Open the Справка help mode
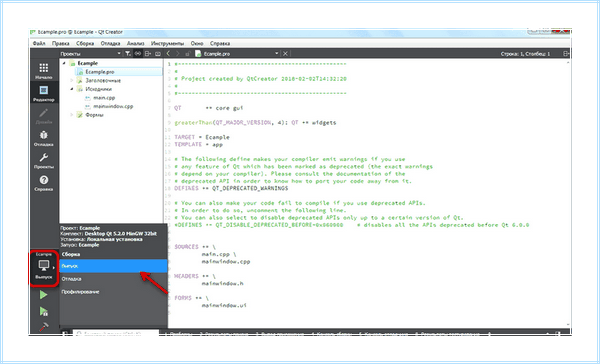Image resolution: width=600 pixels, height=364 pixels. [x=44, y=183]
